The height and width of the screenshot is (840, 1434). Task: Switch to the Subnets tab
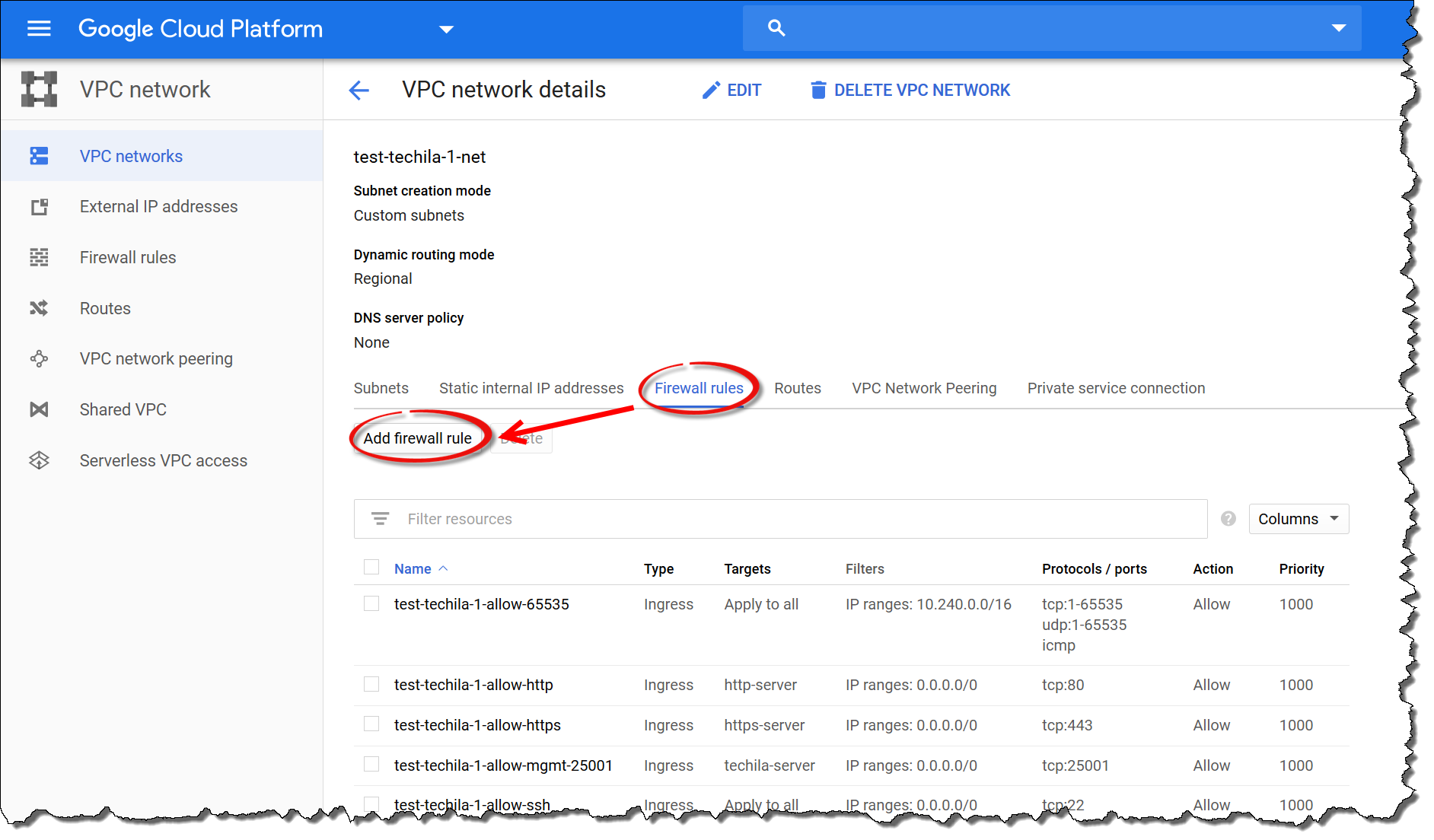point(381,388)
